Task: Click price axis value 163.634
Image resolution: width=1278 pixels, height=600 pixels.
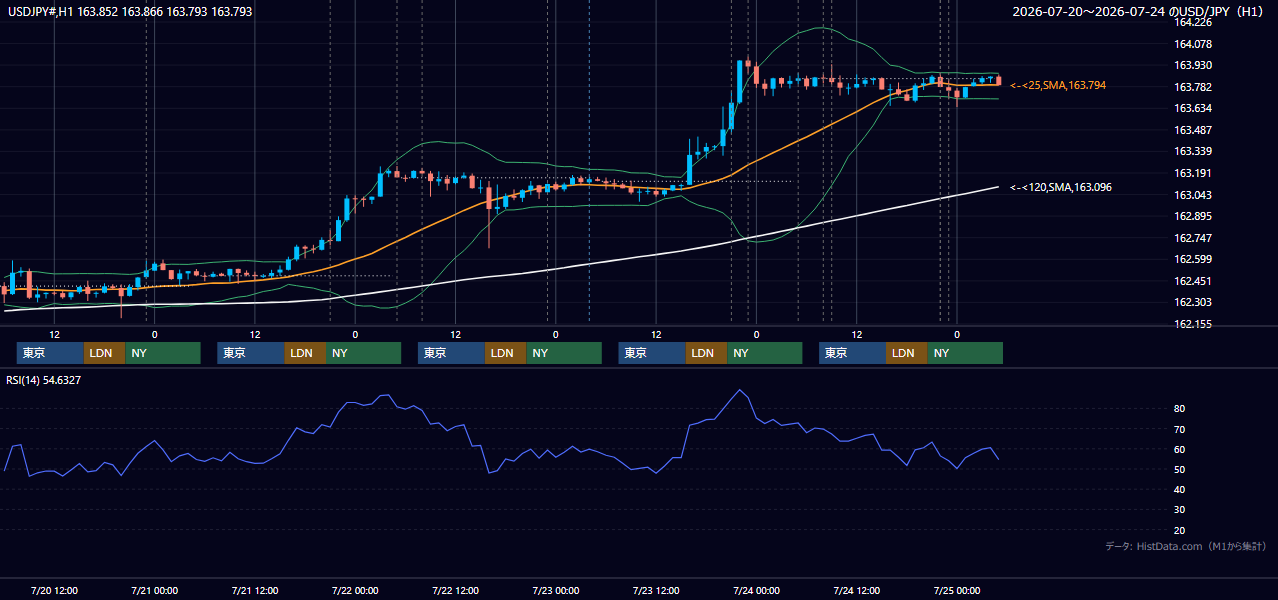Action: [x=1193, y=108]
